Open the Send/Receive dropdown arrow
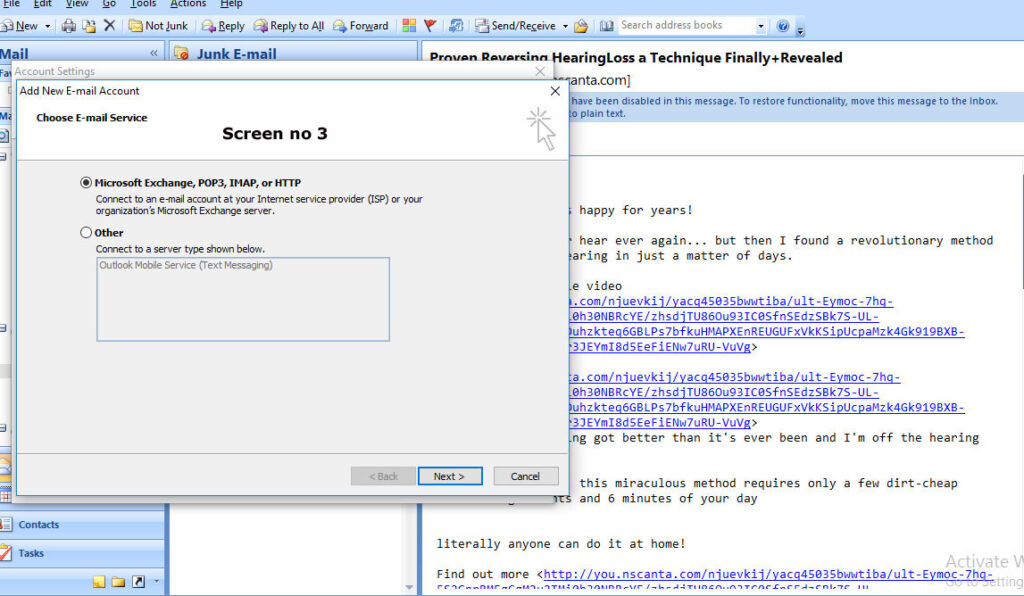 pyautogui.click(x=565, y=26)
